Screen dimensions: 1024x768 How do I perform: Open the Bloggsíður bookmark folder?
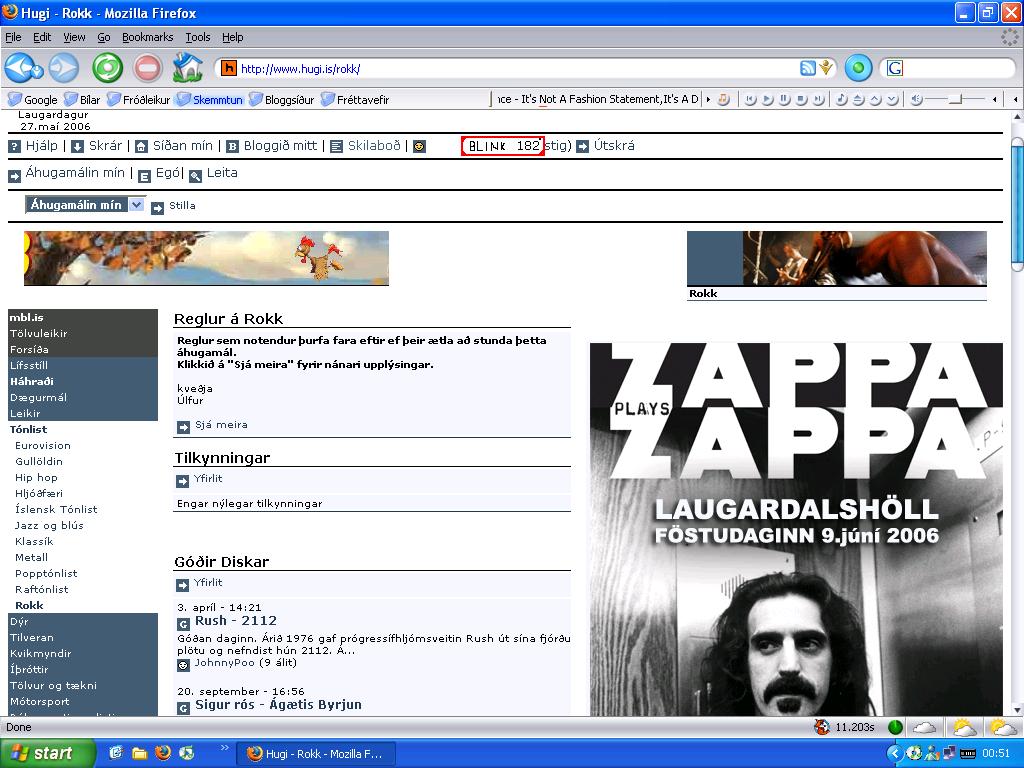coord(281,99)
